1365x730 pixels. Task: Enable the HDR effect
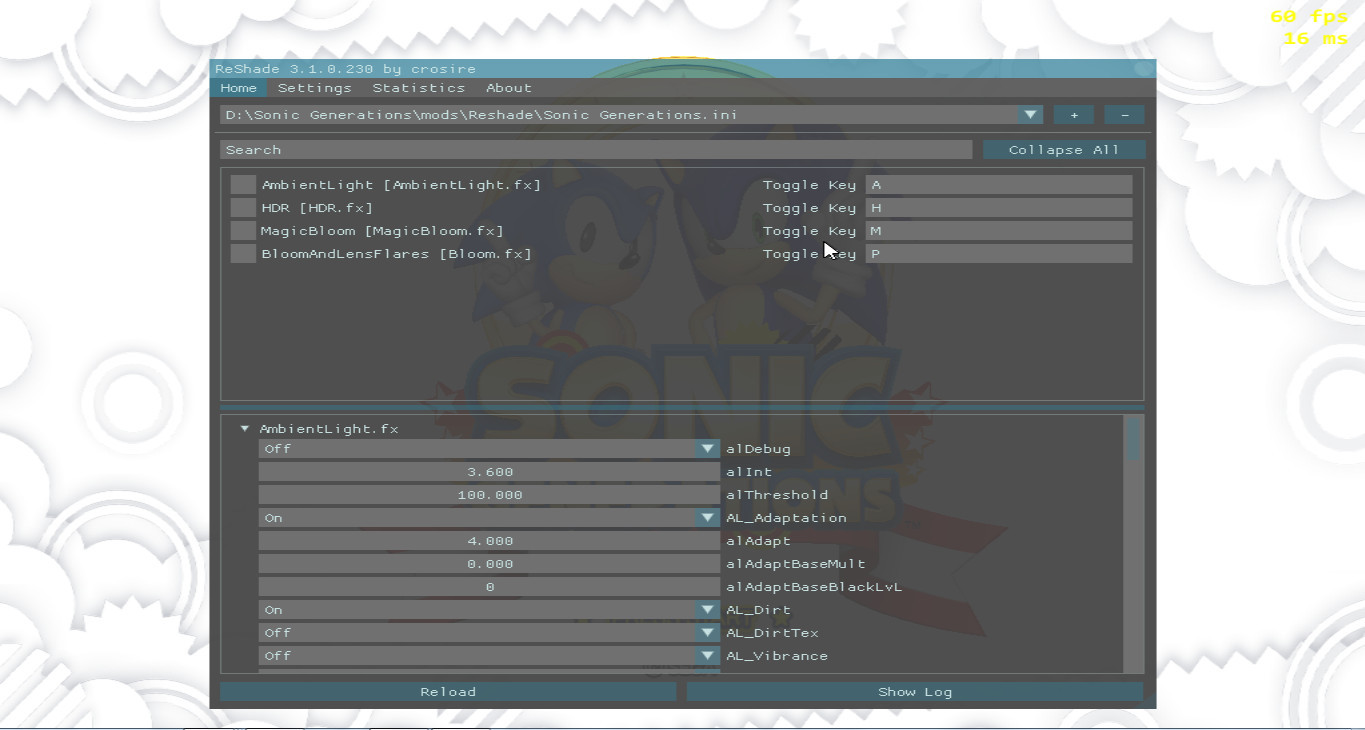242,207
